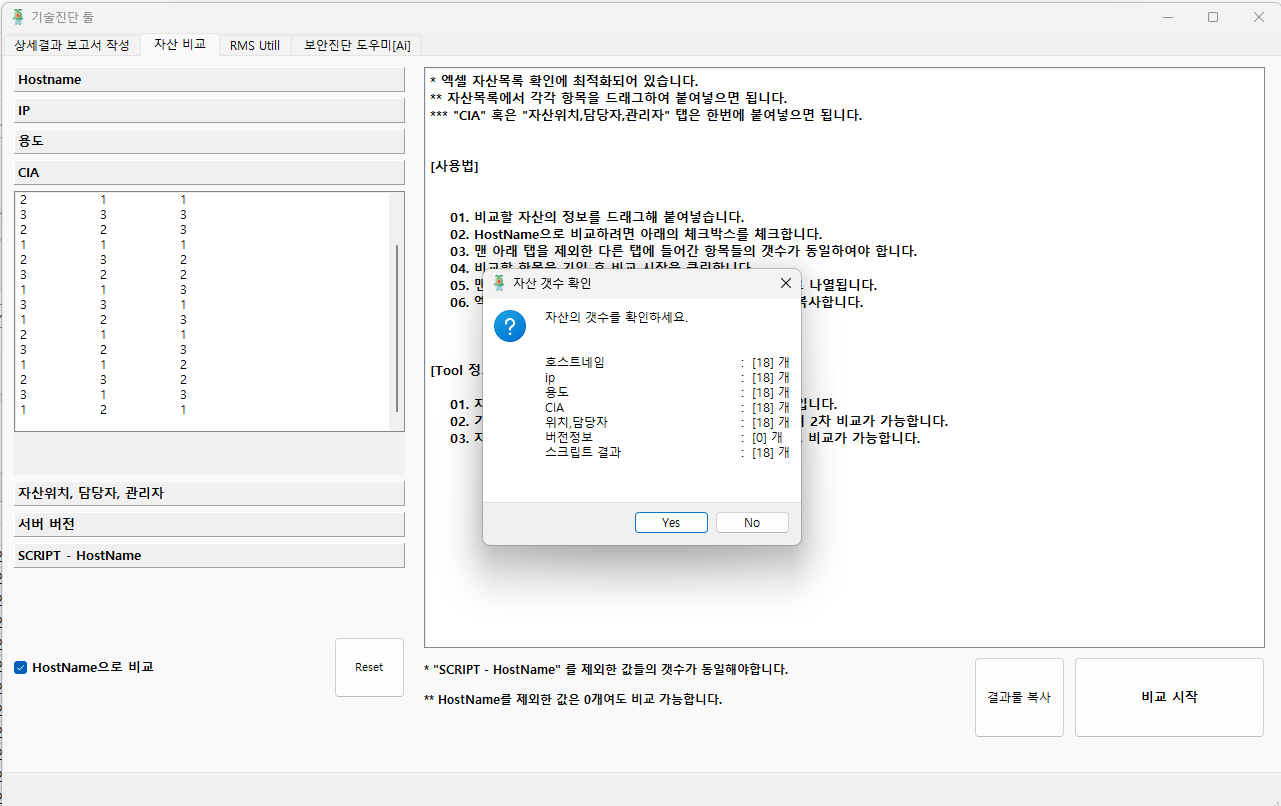Expand the IP section header
The width and height of the screenshot is (1281, 806).
tap(209, 111)
